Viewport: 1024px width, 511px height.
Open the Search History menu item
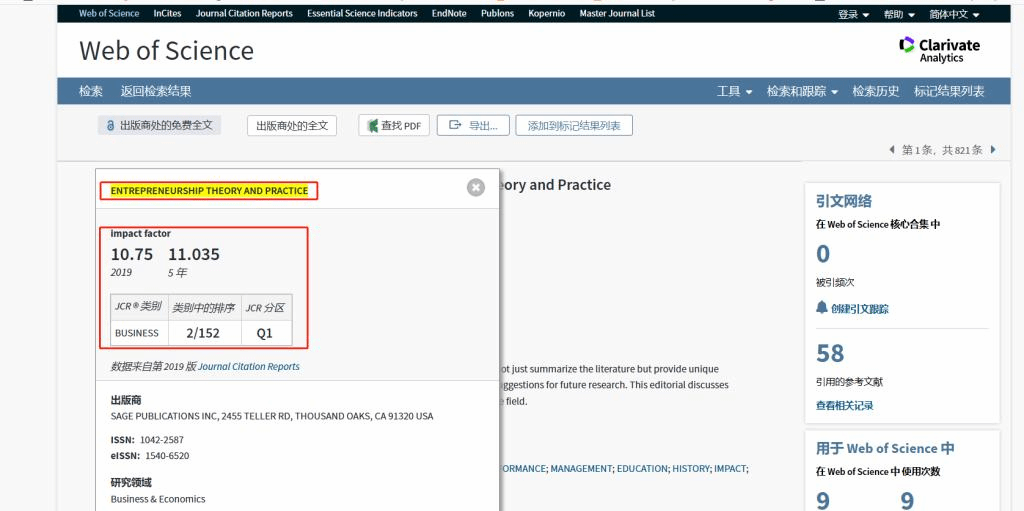pos(875,91)
